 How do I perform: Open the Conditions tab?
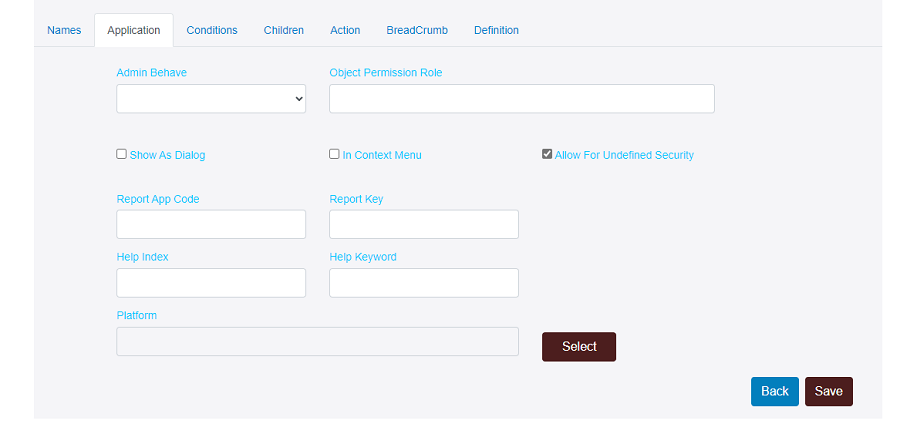pos(212,30)
